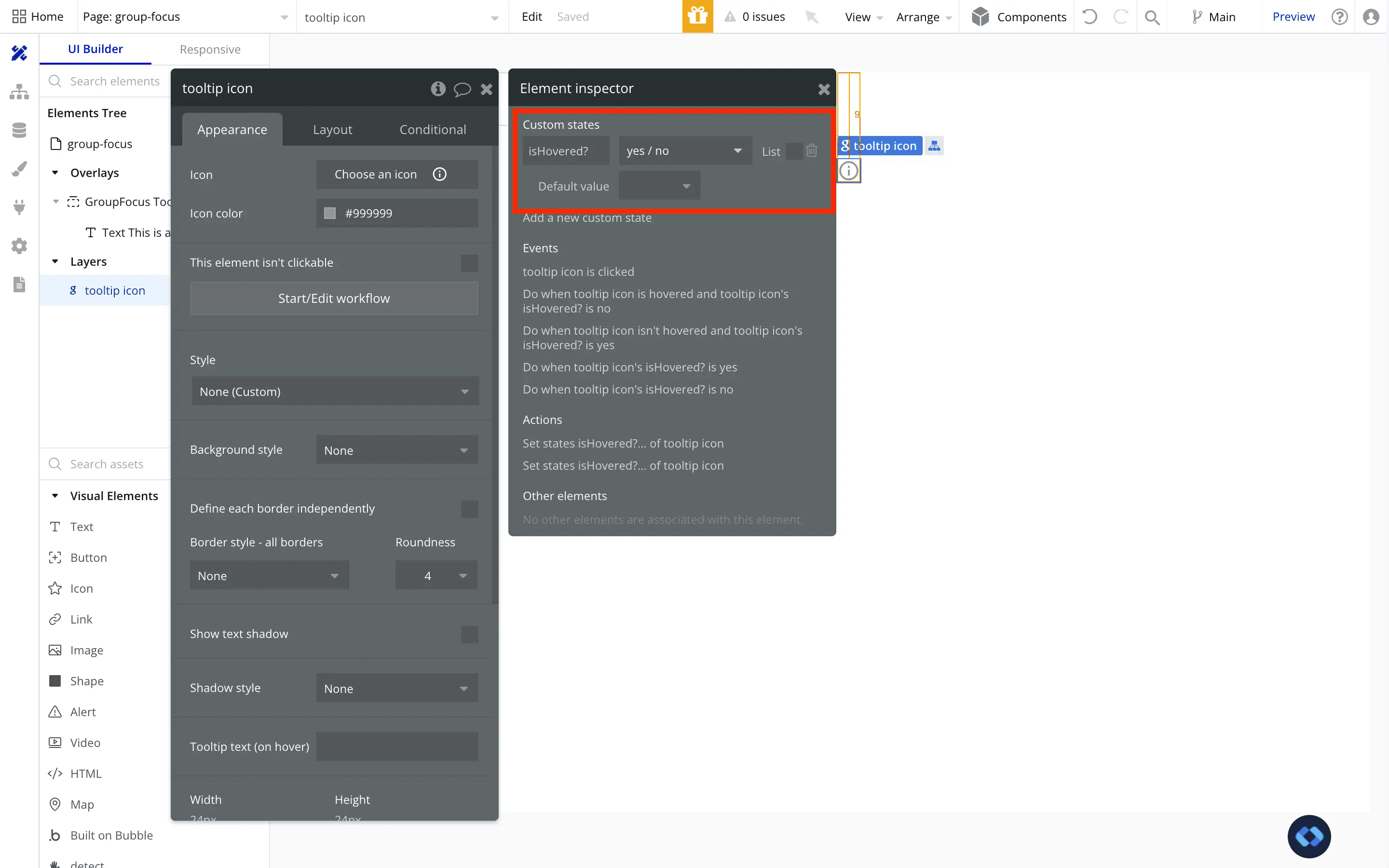Click the Preview link
The width and height of the screenshot is (1389, 868).
(1293, 17)
